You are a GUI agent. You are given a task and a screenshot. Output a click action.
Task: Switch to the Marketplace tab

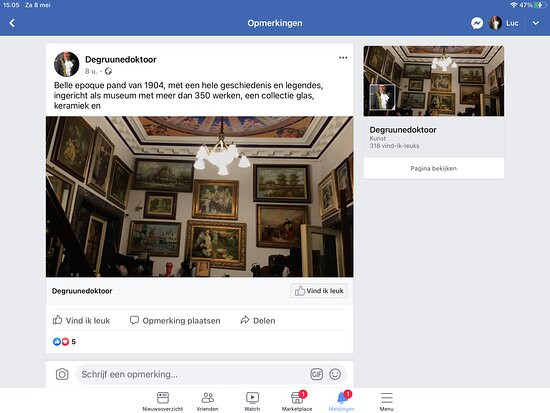[297, 401]
